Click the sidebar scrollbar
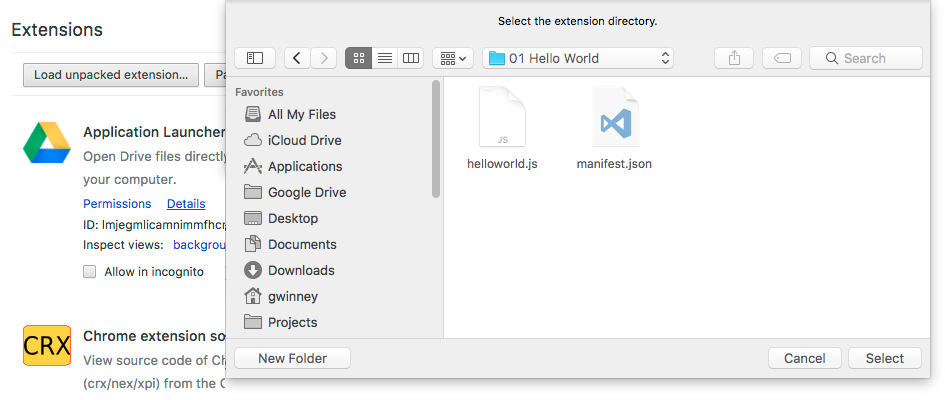The height and width of the screenshot is (400, 945). 436,140
